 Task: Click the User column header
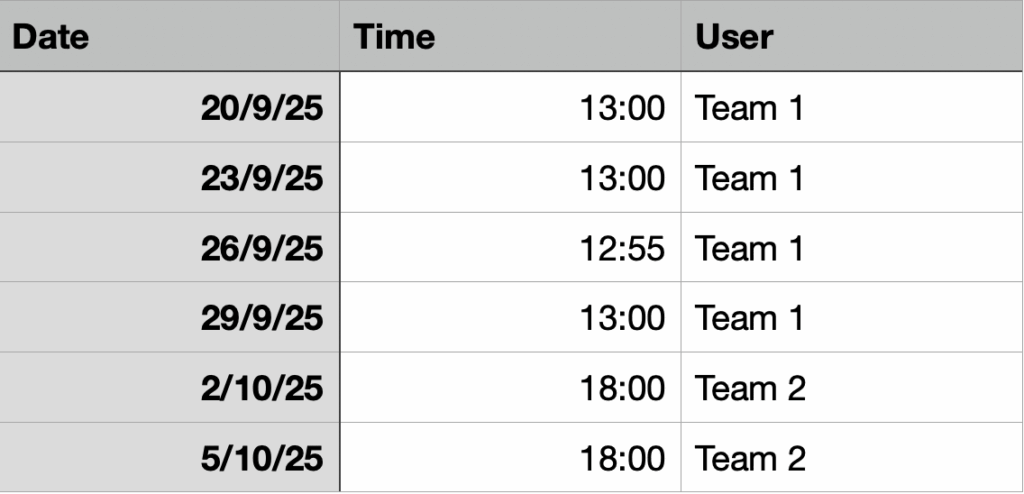[x=734, y=37]
